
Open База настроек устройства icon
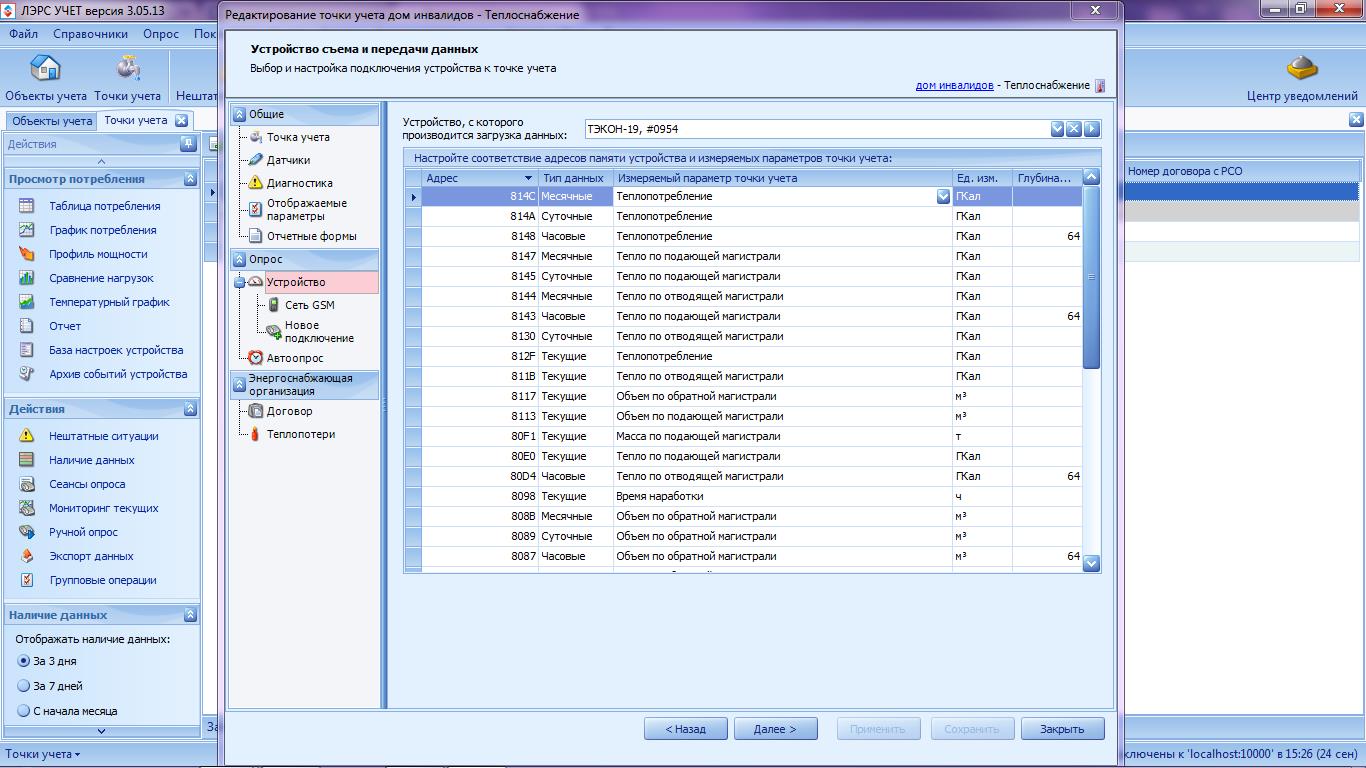click(x=28, y=350)
